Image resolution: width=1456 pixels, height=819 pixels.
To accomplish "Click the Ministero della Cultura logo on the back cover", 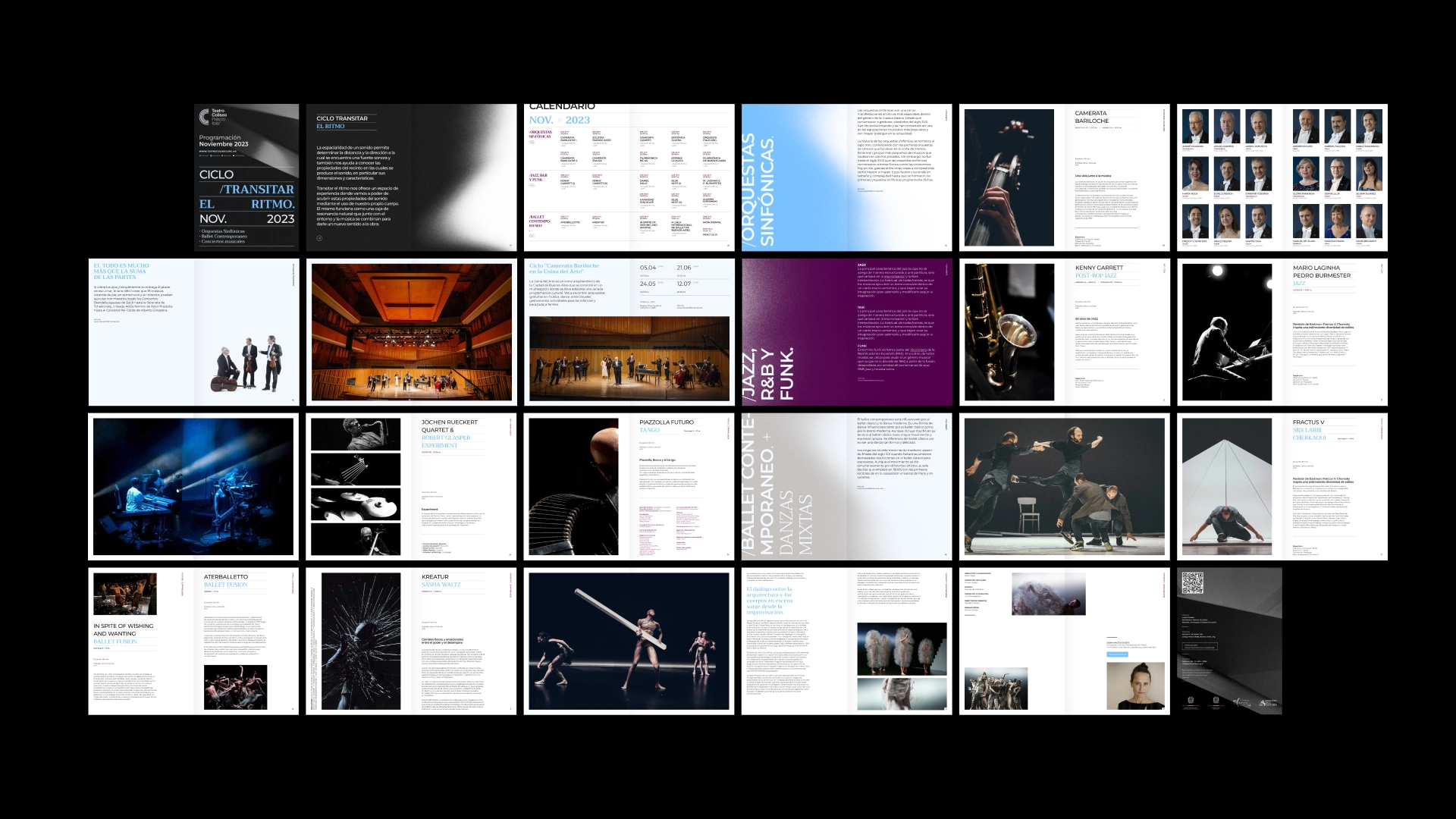I will 1267,703.
